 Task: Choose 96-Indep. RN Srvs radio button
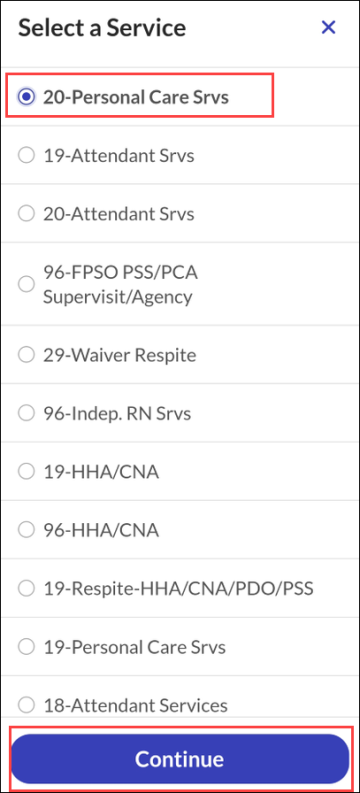pyautogui.click(x=26, y=414)
